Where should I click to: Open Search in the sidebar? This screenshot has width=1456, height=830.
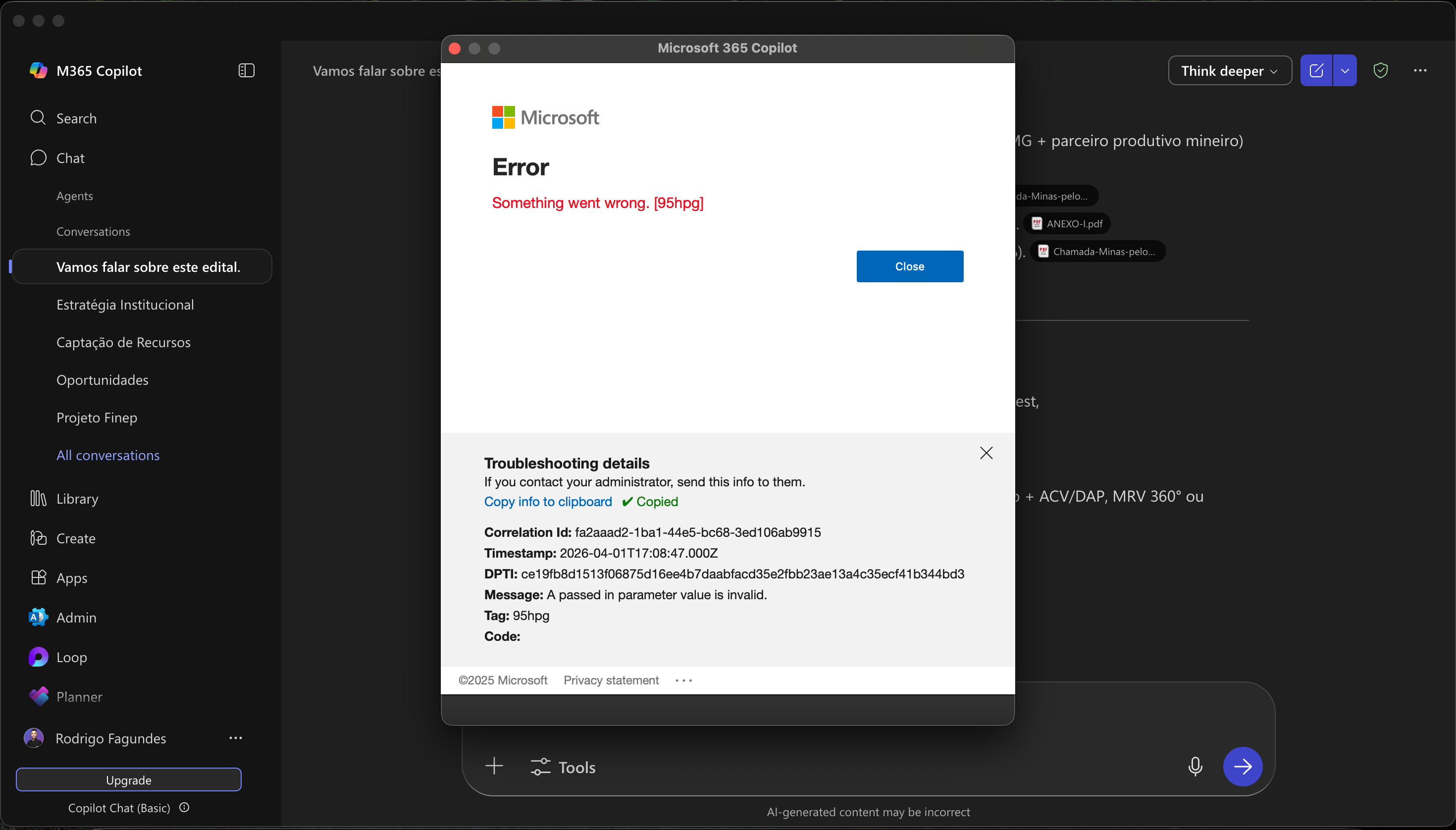pos(76,117)
